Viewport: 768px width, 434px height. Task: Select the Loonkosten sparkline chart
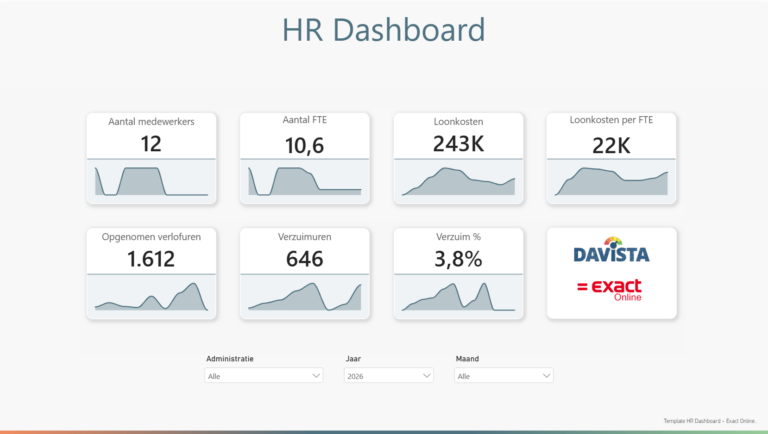(x=458, y=181)
